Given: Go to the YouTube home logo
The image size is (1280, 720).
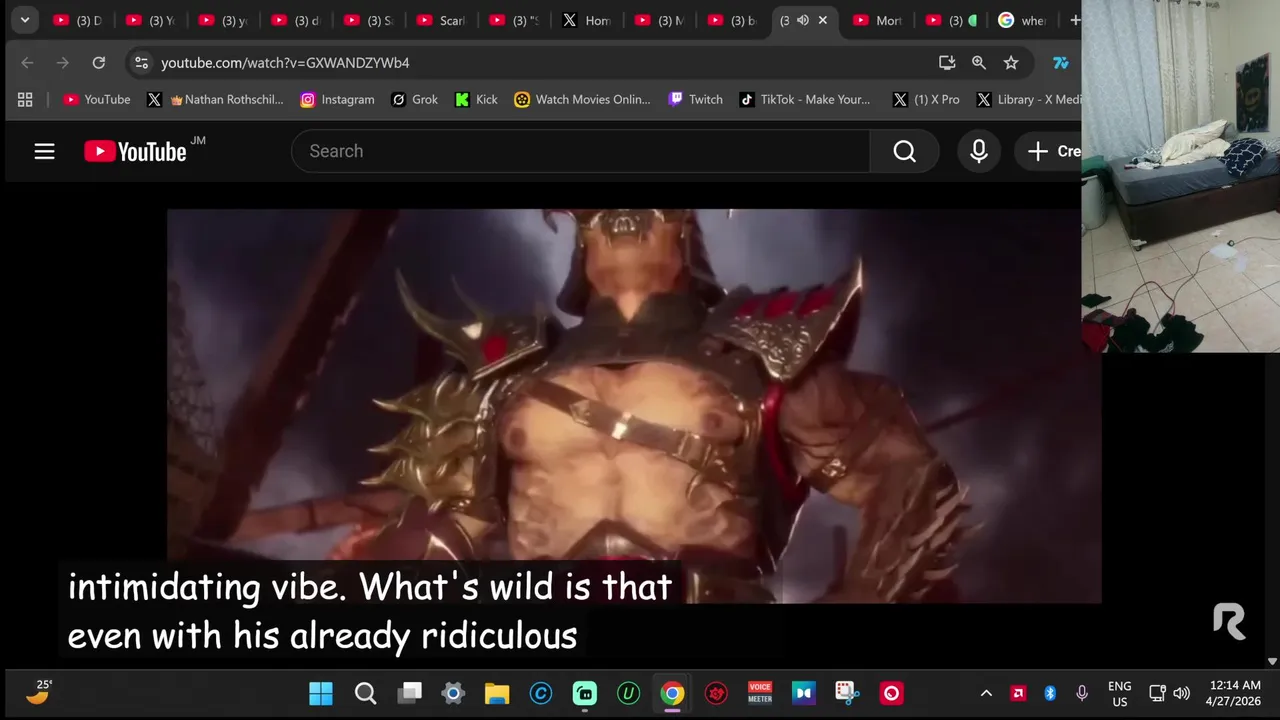Looking at the screenshot, I should click(x=135, y=151).
